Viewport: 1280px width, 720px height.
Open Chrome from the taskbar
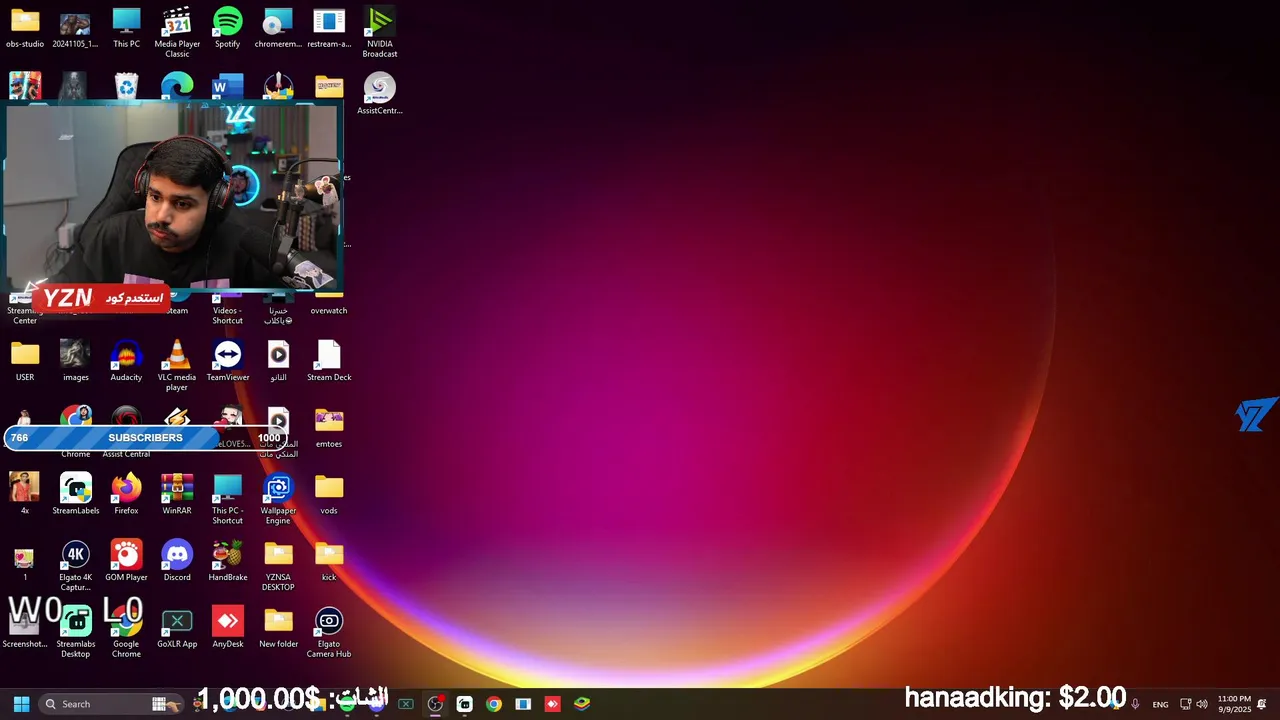494,704
